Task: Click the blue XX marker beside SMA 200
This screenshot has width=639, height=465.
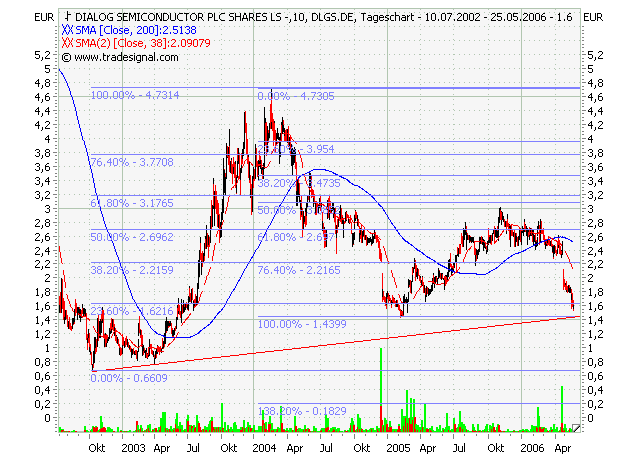Action: click(x=67, y=30)
